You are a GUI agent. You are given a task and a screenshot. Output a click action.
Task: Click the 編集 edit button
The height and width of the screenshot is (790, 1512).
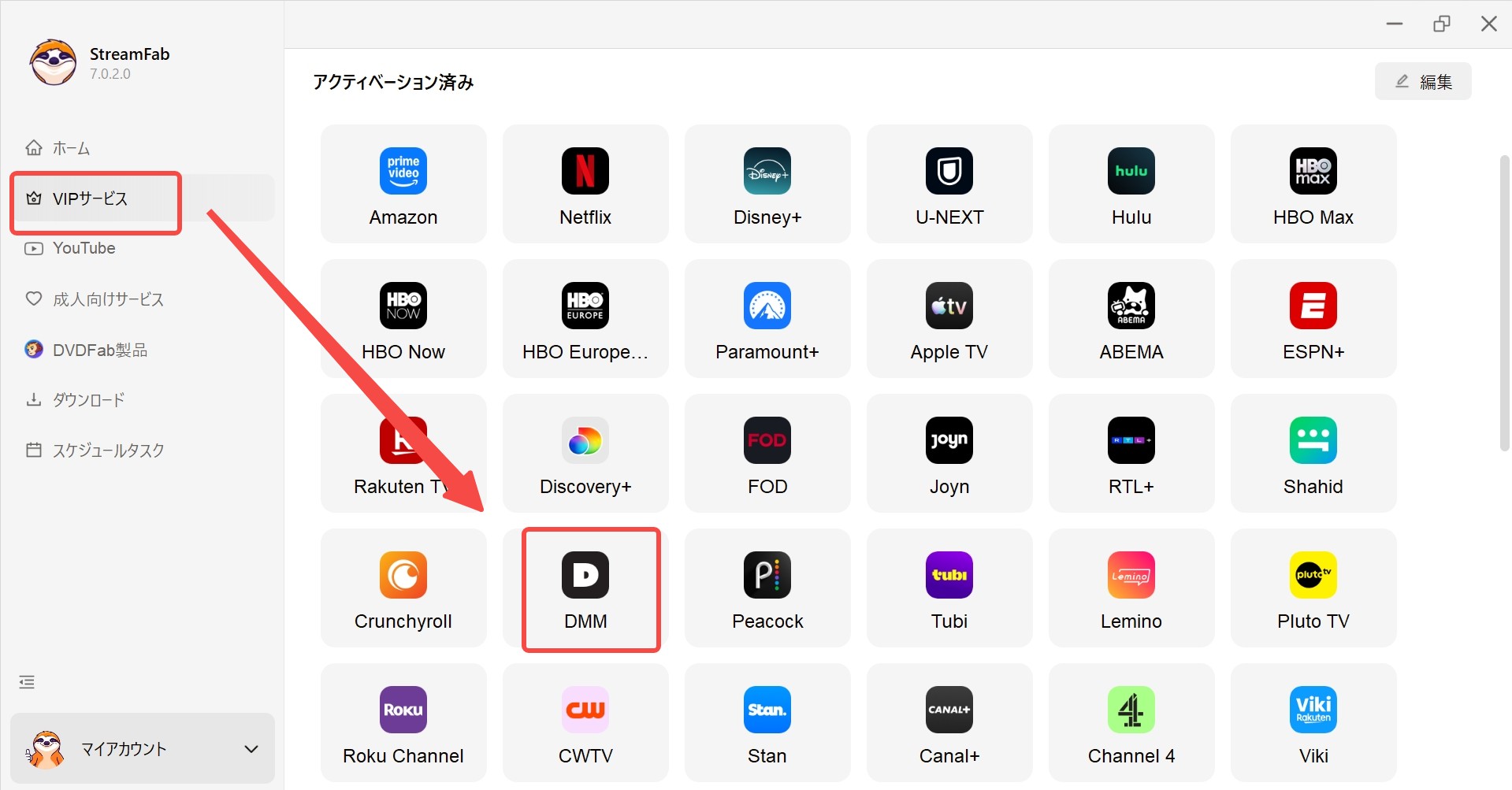coord(1423,81)
